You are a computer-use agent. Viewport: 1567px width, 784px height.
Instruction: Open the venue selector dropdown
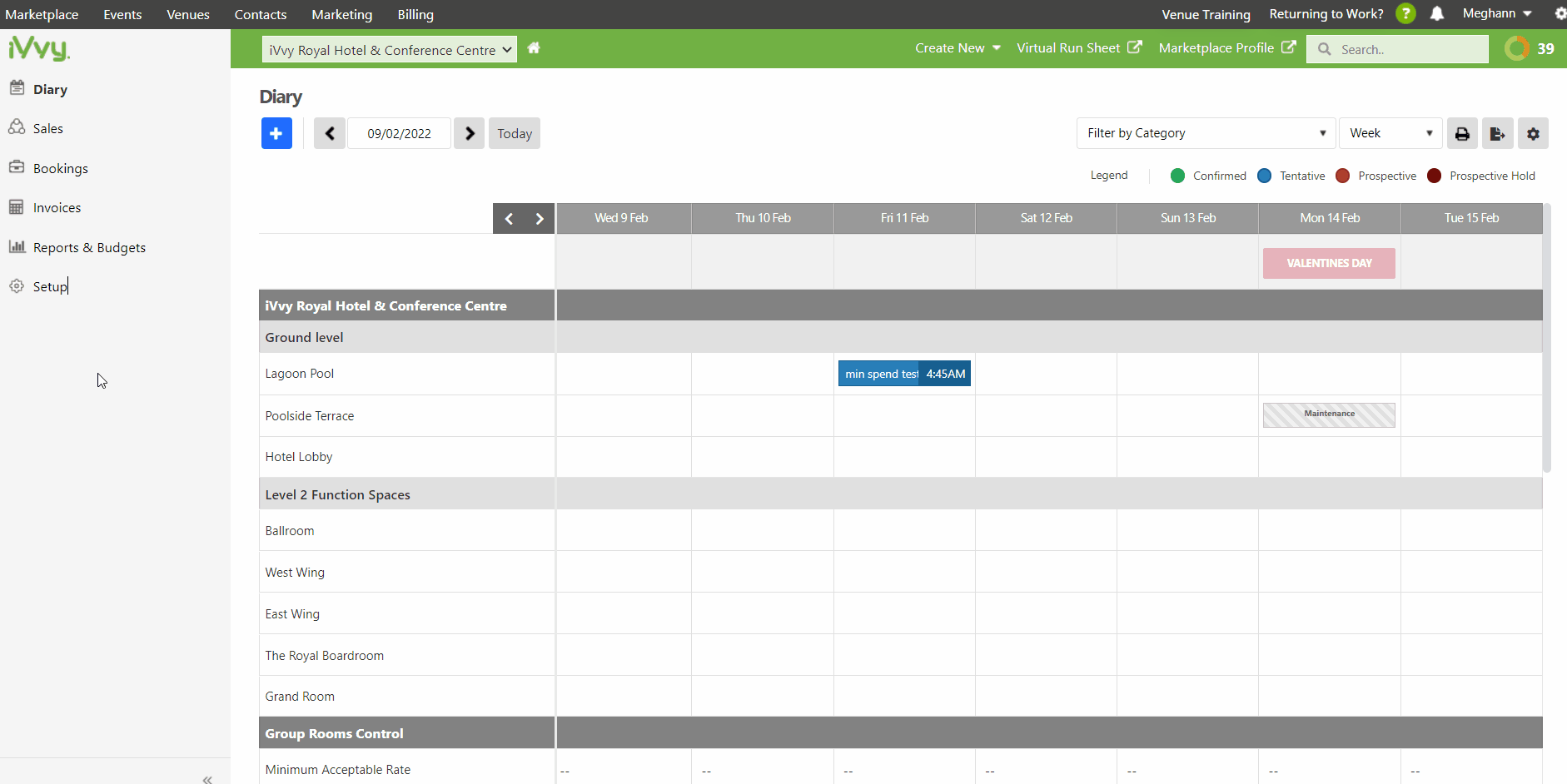click(390, 50)
